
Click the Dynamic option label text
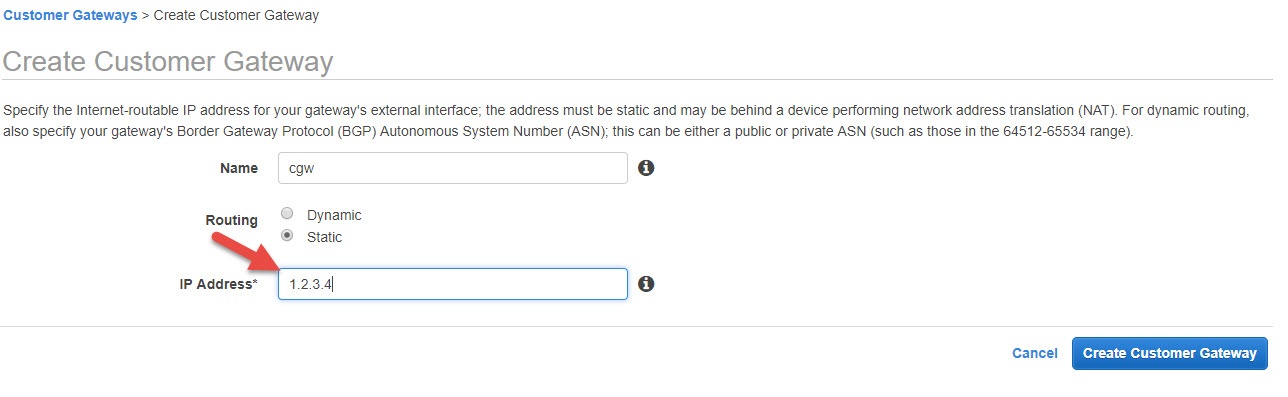click(334, 215)
